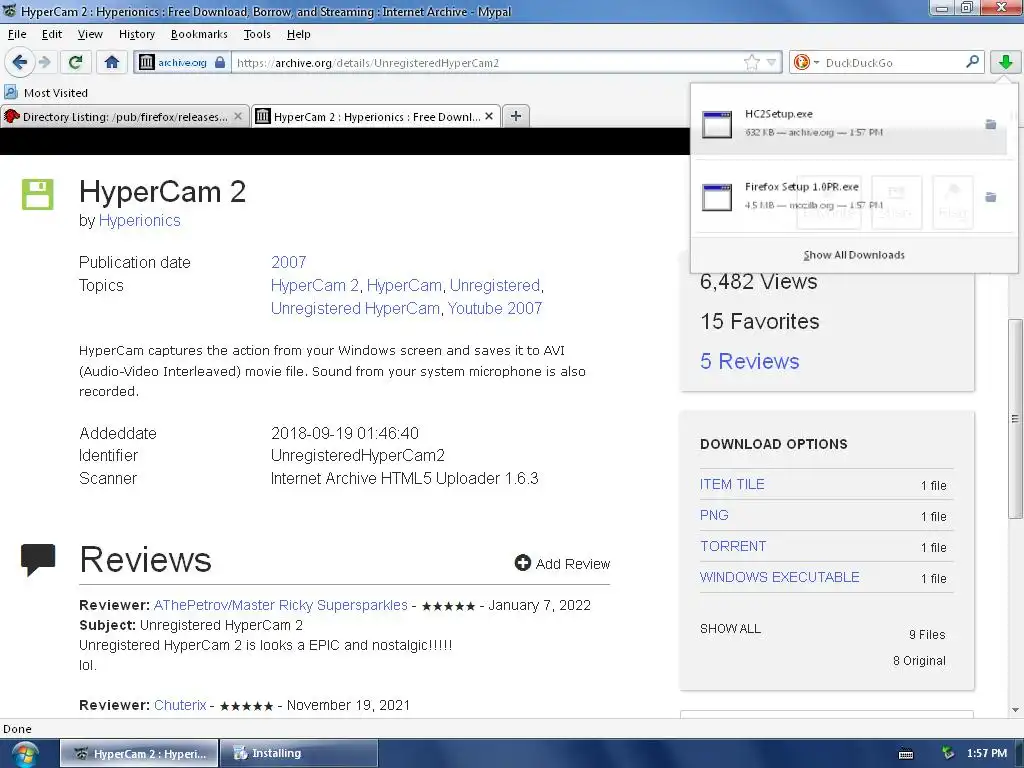
Task: Open the Bookmarks menu
Action: pyautogui.click(x=199, y=34)
